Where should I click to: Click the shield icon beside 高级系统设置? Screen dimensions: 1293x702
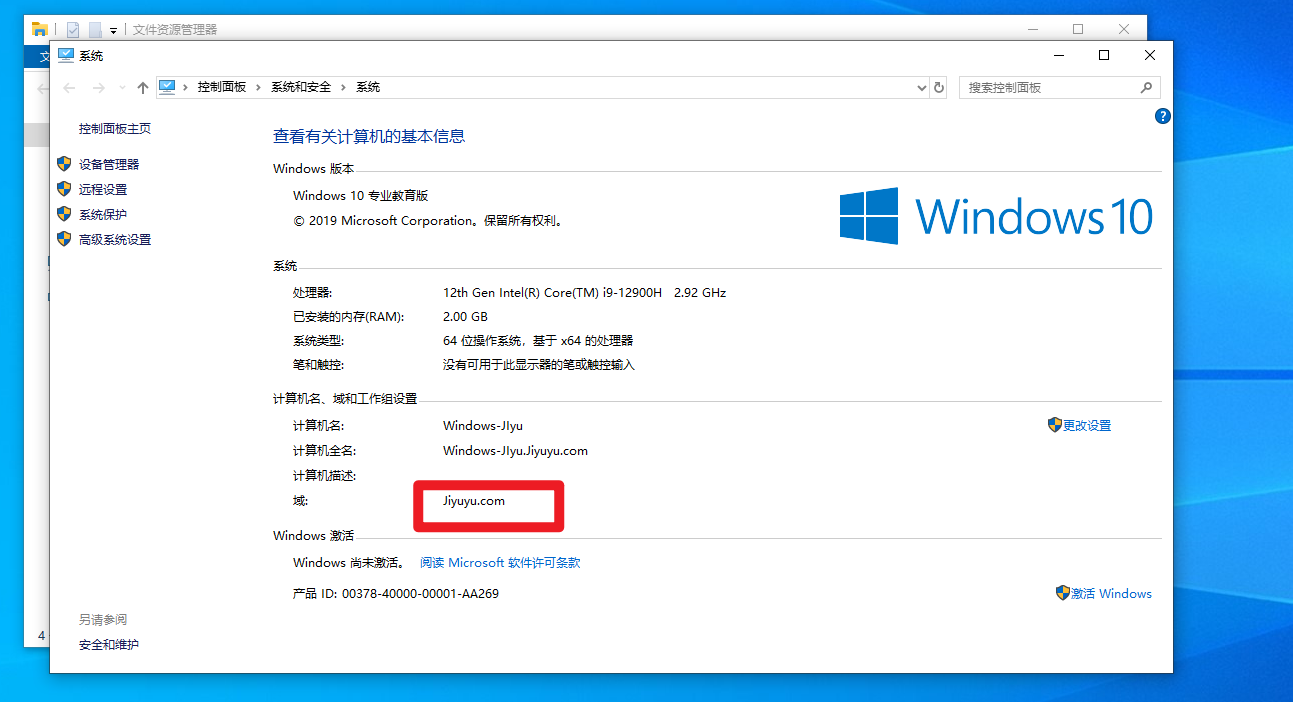[64, 239]
